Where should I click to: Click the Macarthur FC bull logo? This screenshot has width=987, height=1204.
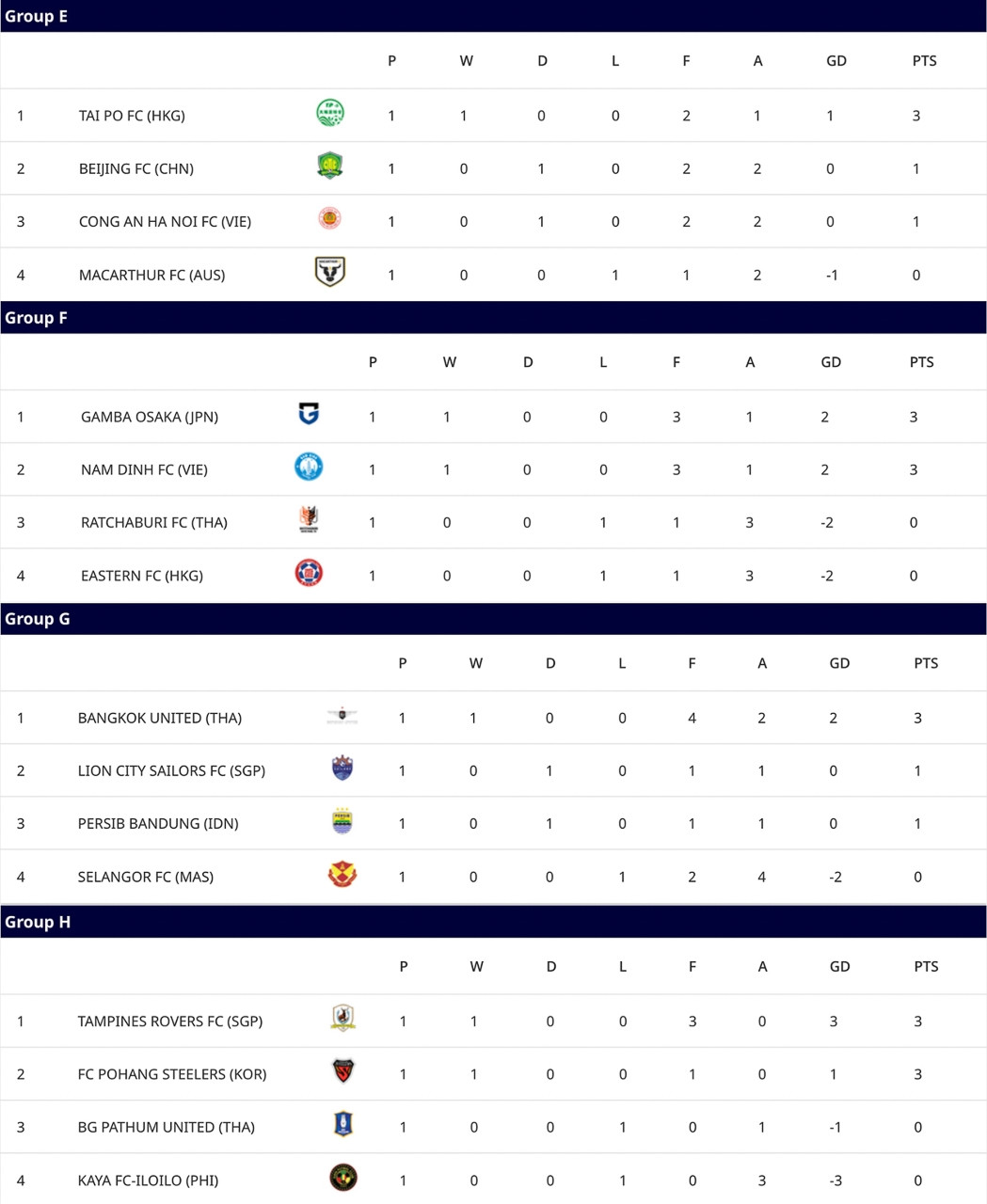point(329,272)
